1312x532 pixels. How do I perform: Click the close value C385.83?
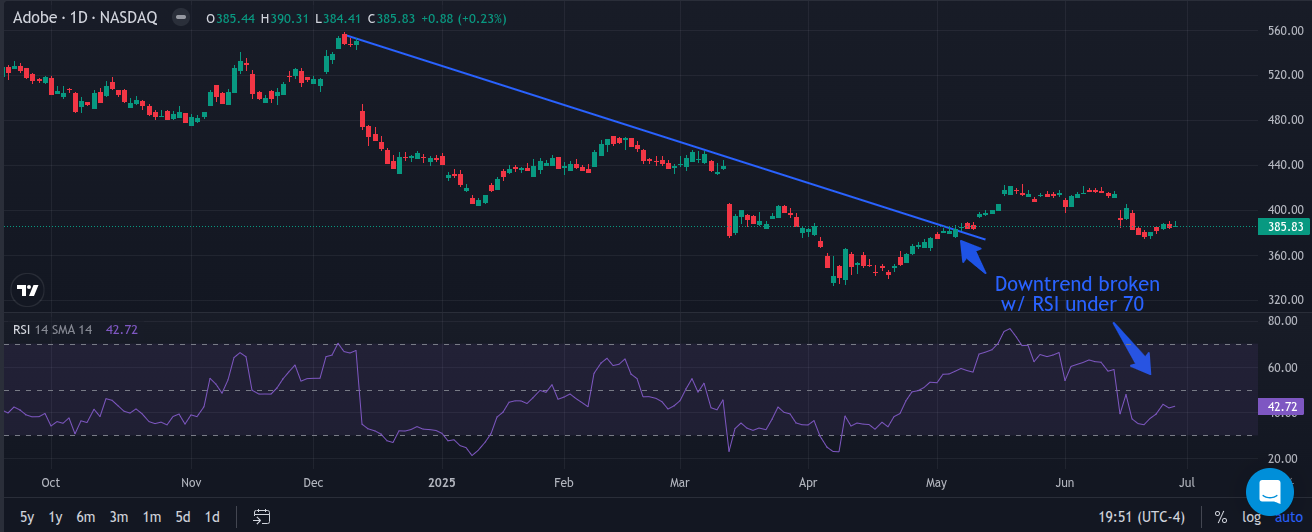pos(391,18)
